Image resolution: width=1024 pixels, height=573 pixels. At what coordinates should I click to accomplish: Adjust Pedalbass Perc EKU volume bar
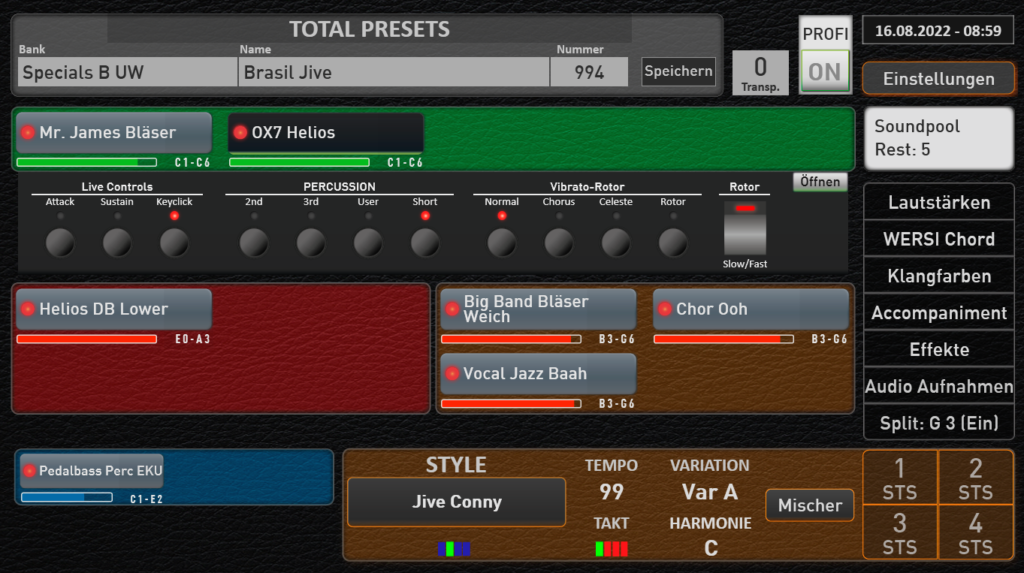67,498
